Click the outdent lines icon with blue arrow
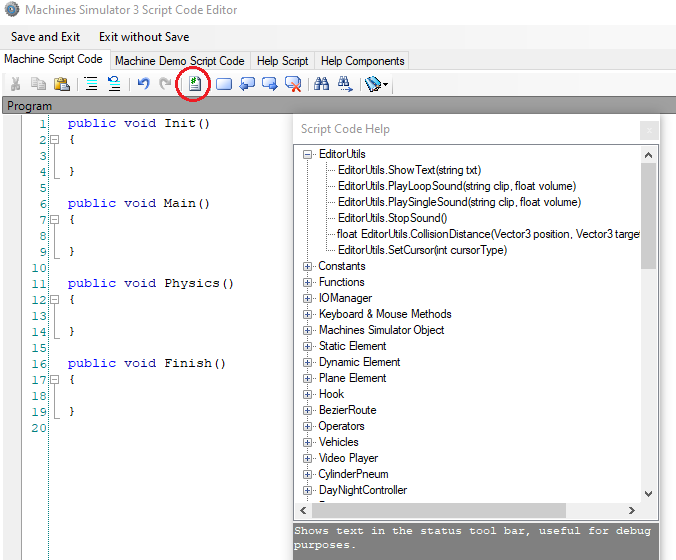Screen dimensions: 676x560 point(114,84)
